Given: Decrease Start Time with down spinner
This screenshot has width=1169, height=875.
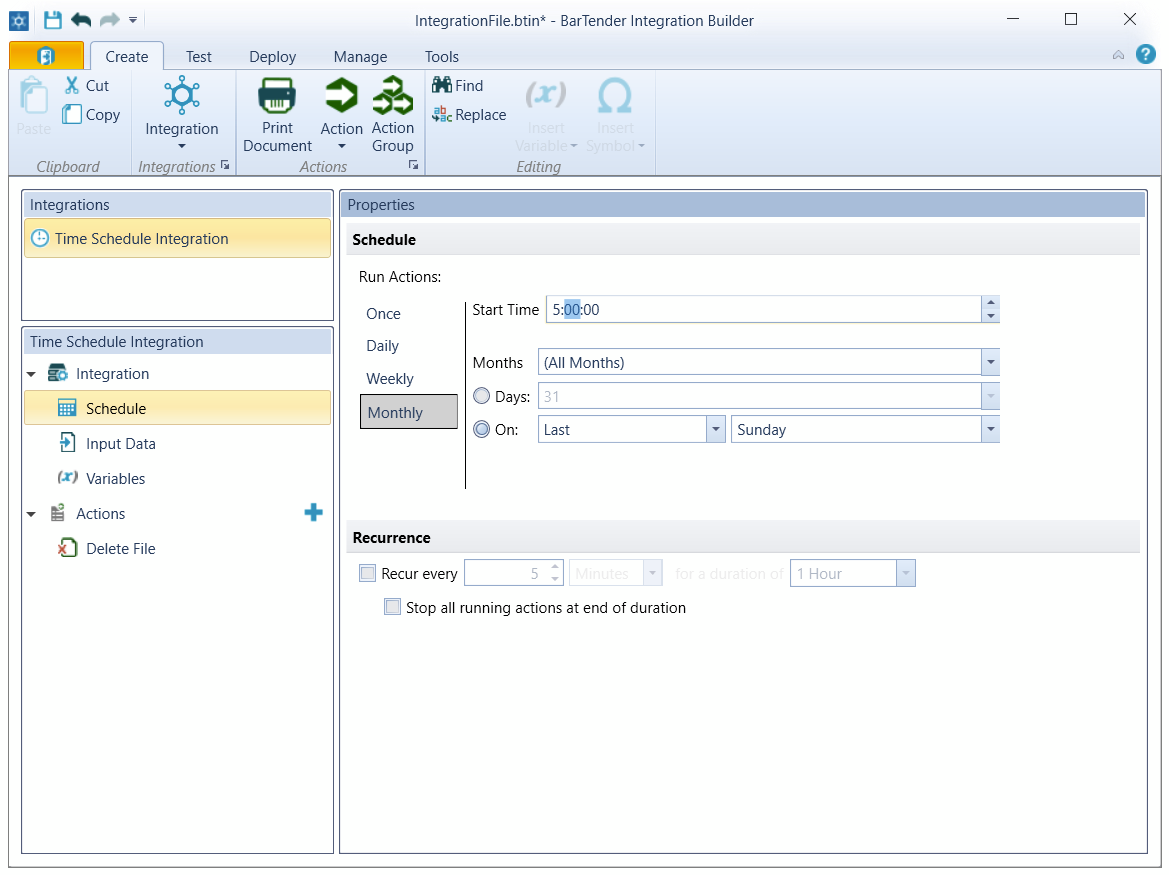Looking at the screenshot, I should (x=990, y=316).
